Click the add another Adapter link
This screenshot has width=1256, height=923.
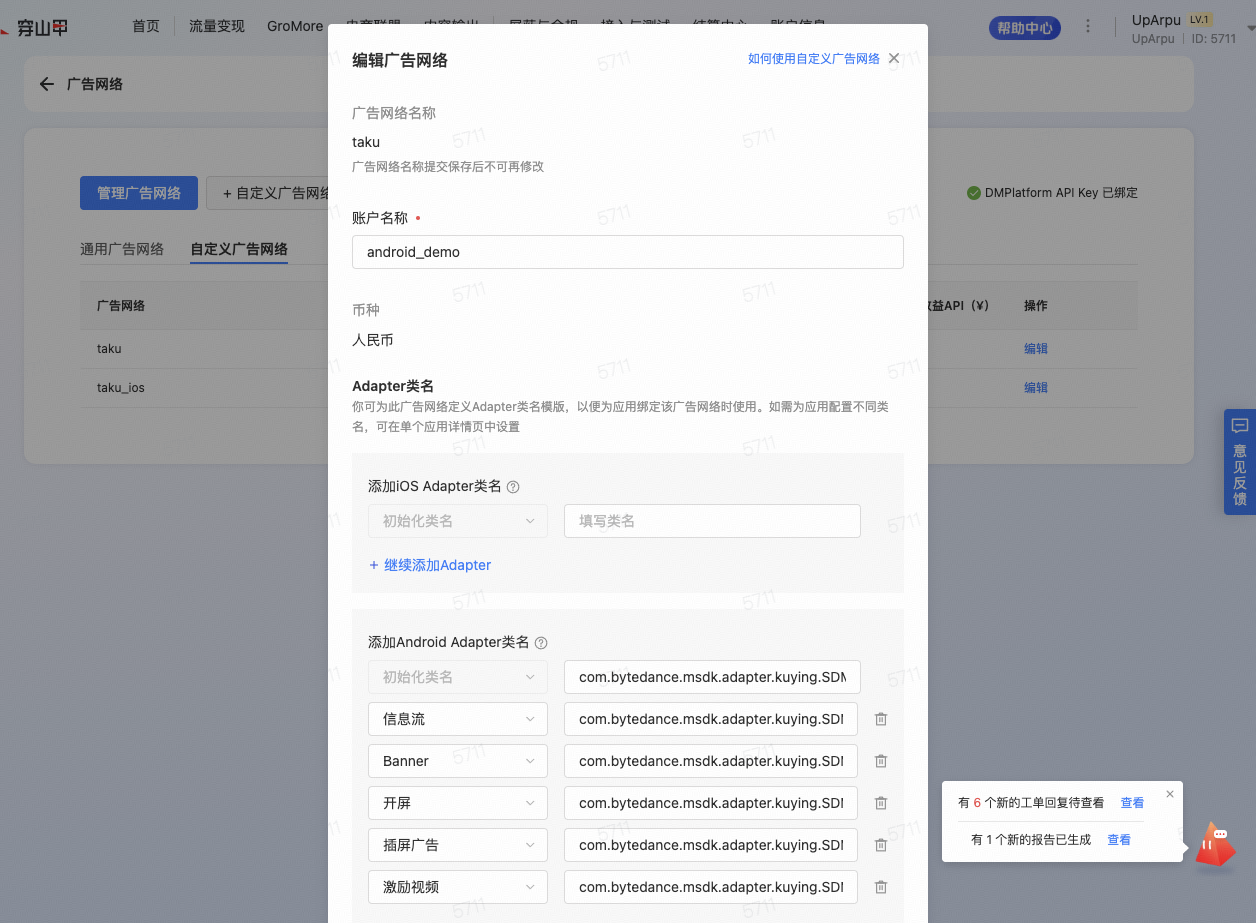click(x=430, y=565)
